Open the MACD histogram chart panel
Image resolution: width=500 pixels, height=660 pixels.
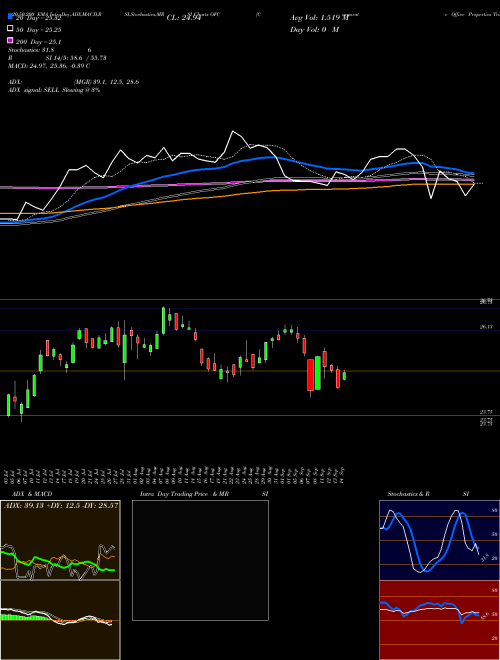60,620
